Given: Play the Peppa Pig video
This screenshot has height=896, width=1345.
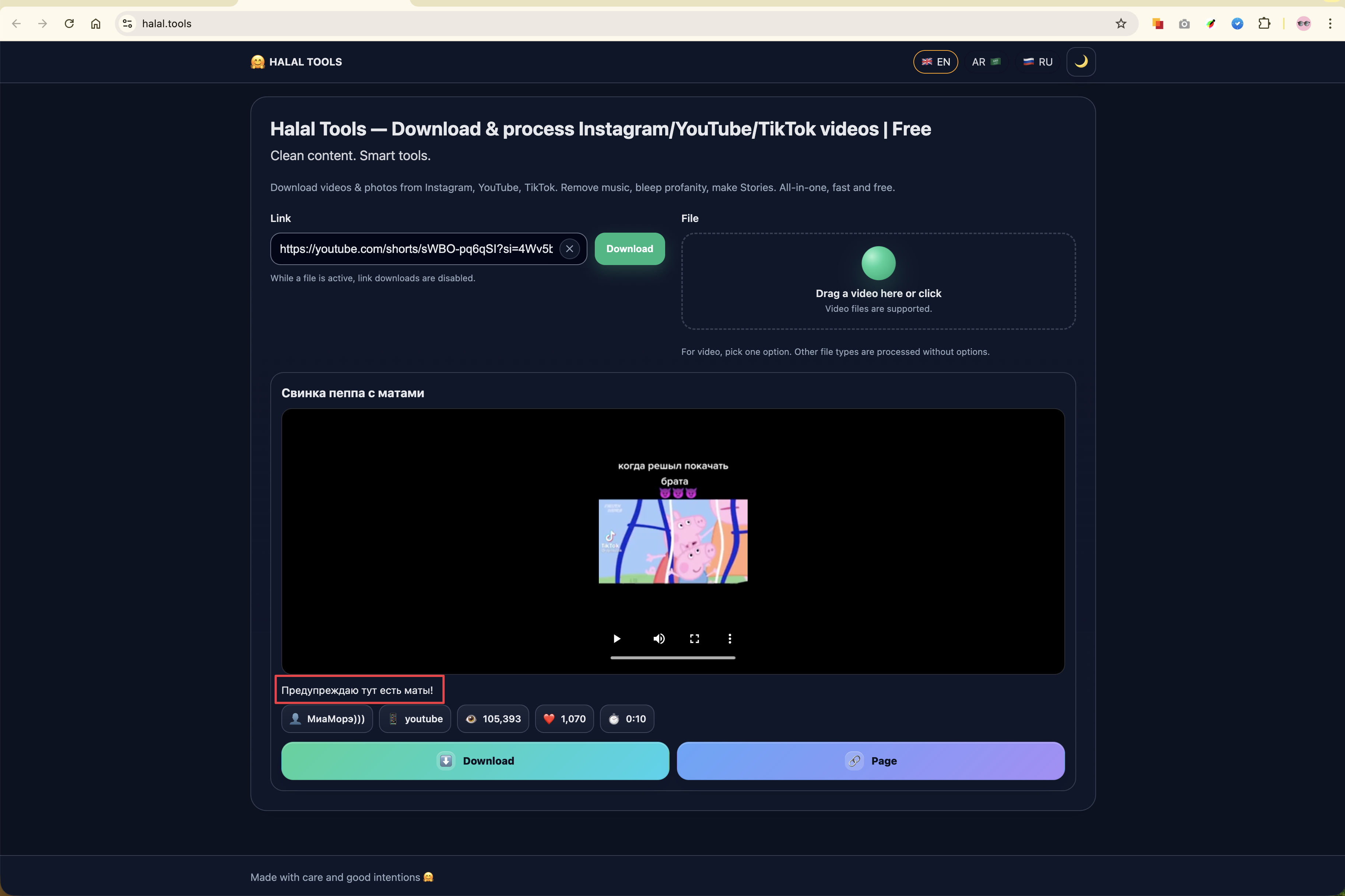Looking at the screenshot, I should 616,638.
